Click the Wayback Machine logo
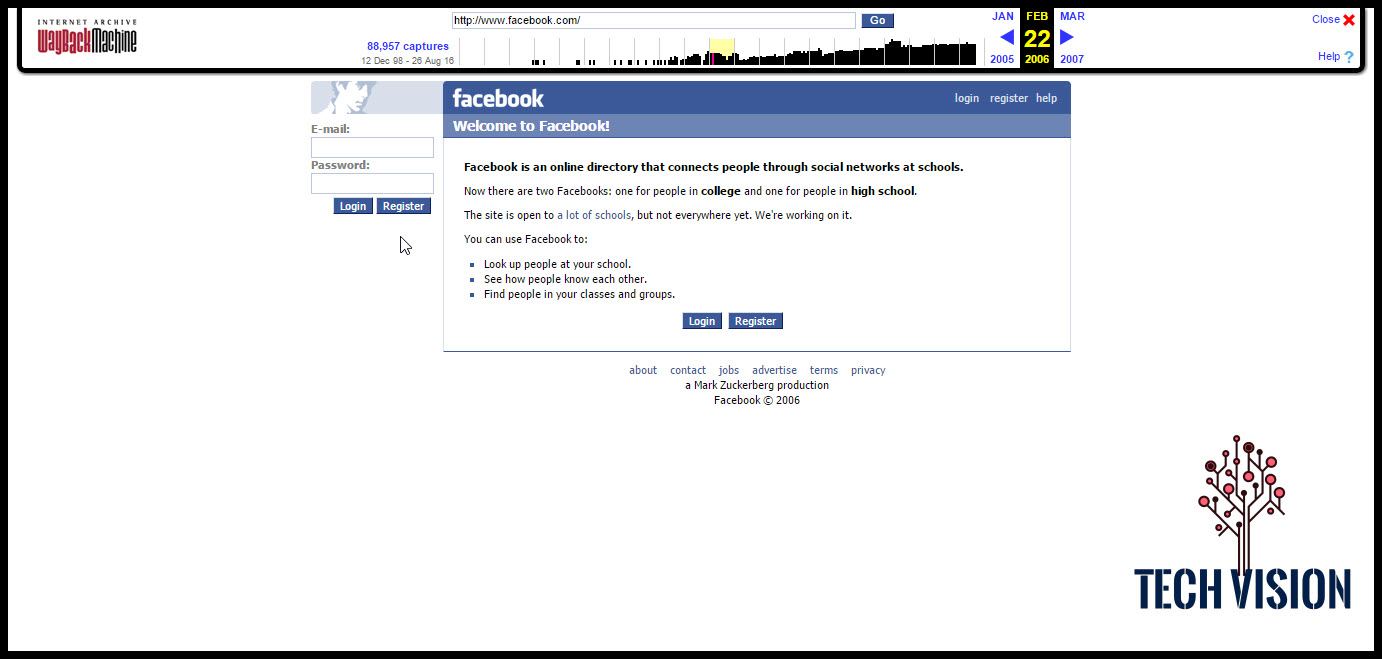This screenshot has width=1382, height=659. coord(87,36)
